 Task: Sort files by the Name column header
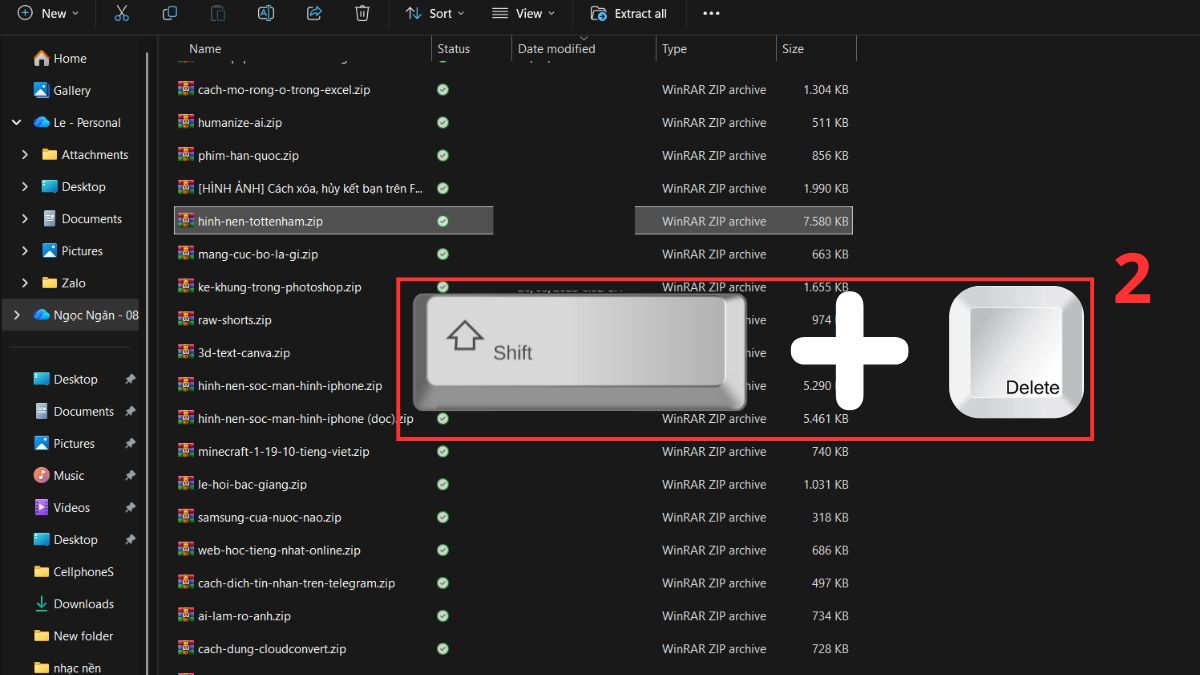coord(205,48)
